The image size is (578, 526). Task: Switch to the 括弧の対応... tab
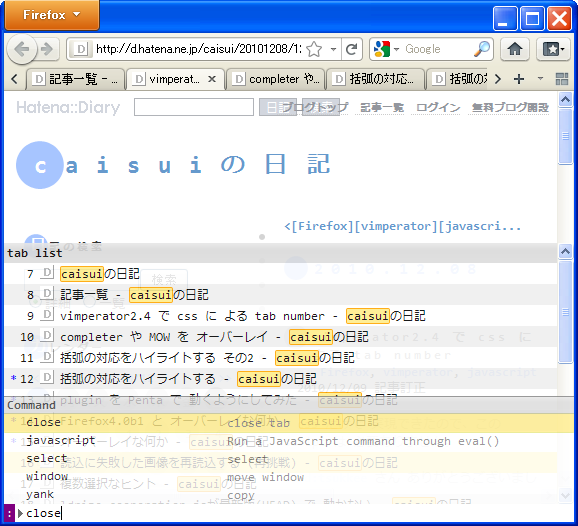tap(375, 79)
